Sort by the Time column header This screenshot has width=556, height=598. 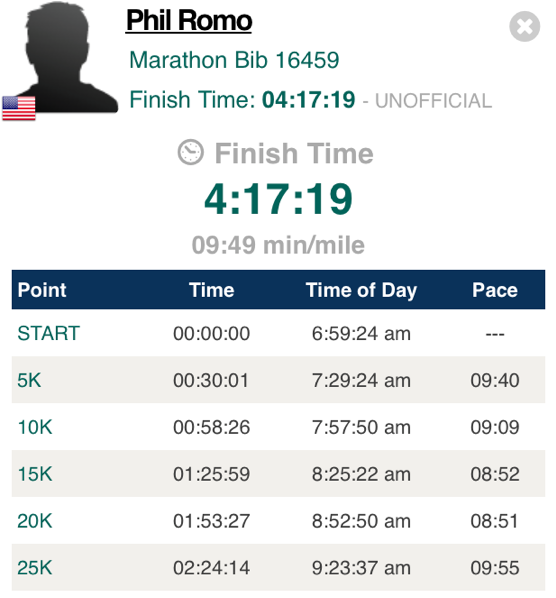click(212, 290)
